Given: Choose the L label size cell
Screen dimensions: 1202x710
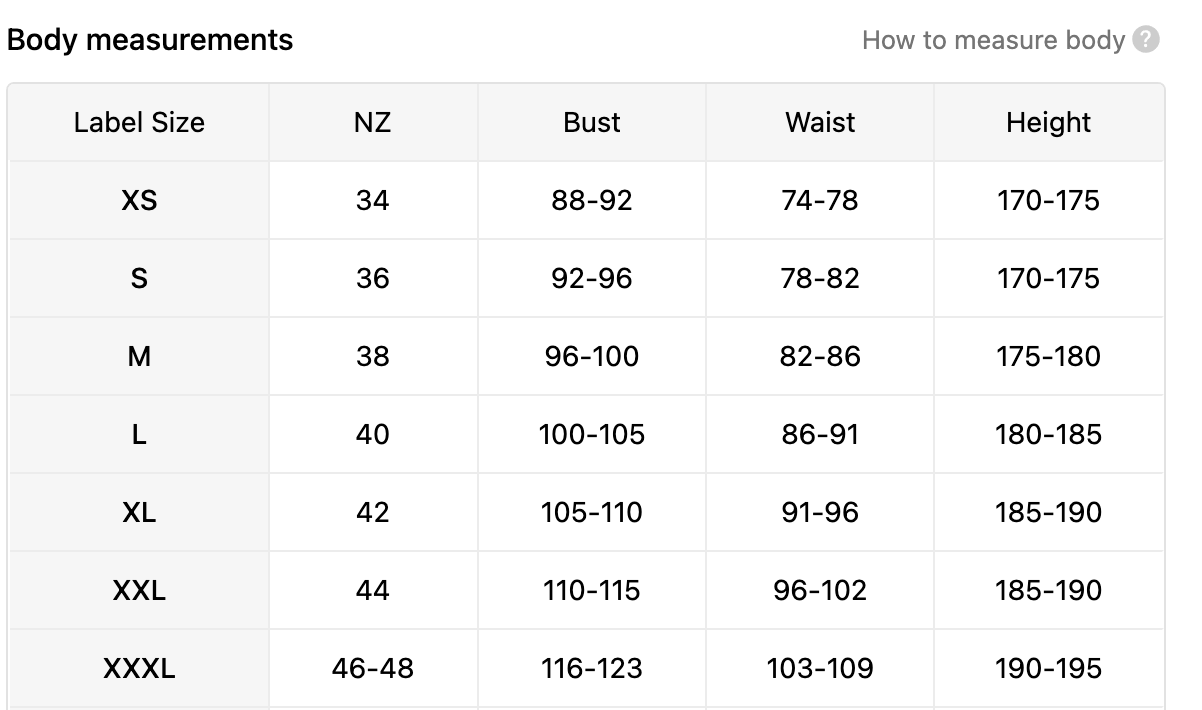Looking at the screenshot, I should point(139,434).
